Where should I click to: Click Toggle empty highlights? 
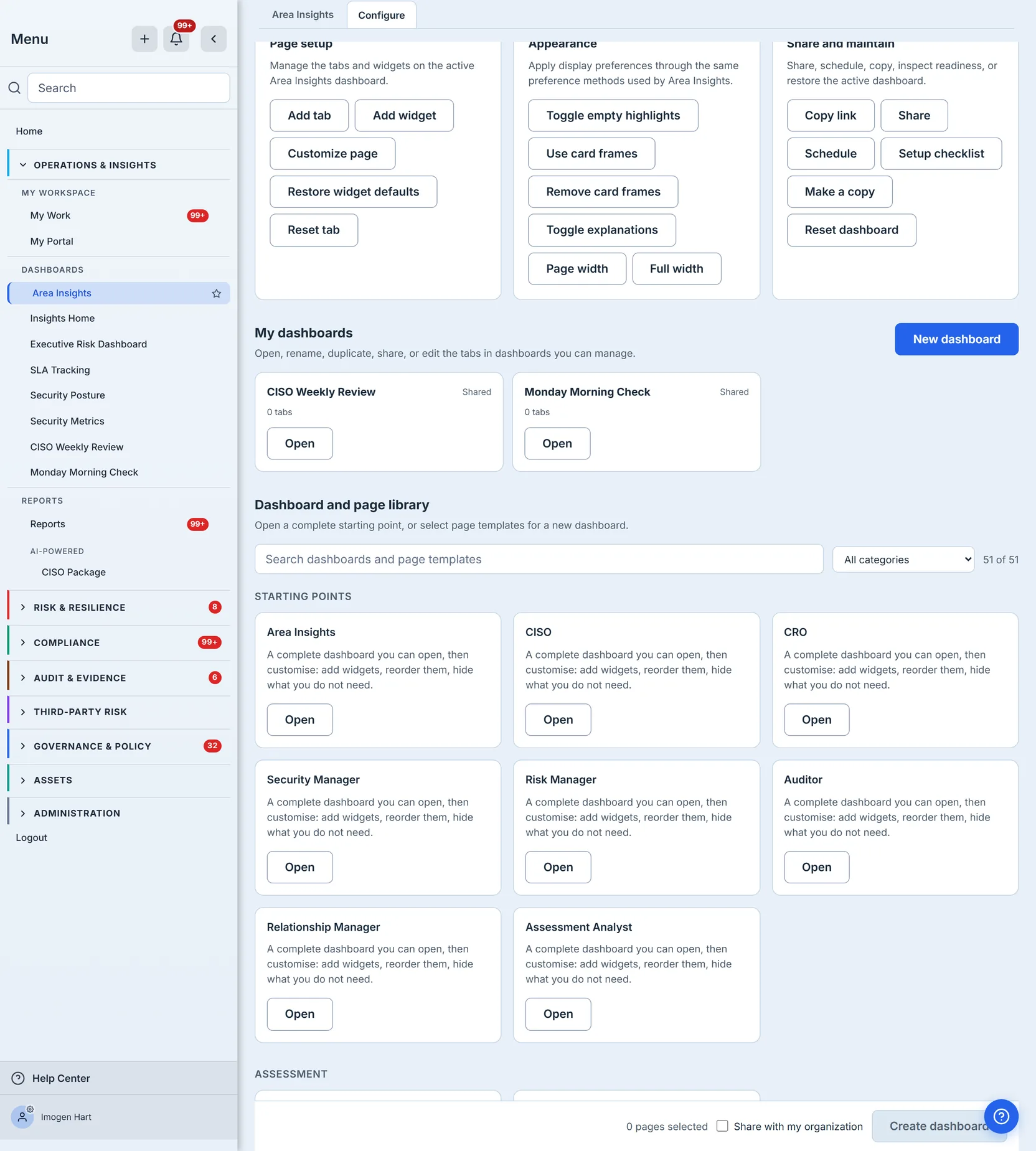point(613,116)
